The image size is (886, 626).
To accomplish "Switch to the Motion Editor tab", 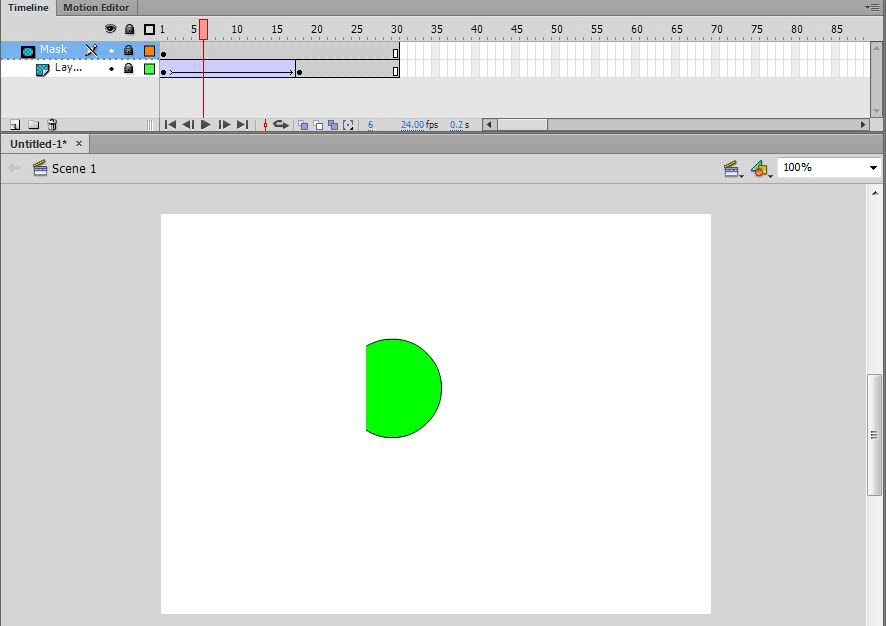I will click(95, 6).
